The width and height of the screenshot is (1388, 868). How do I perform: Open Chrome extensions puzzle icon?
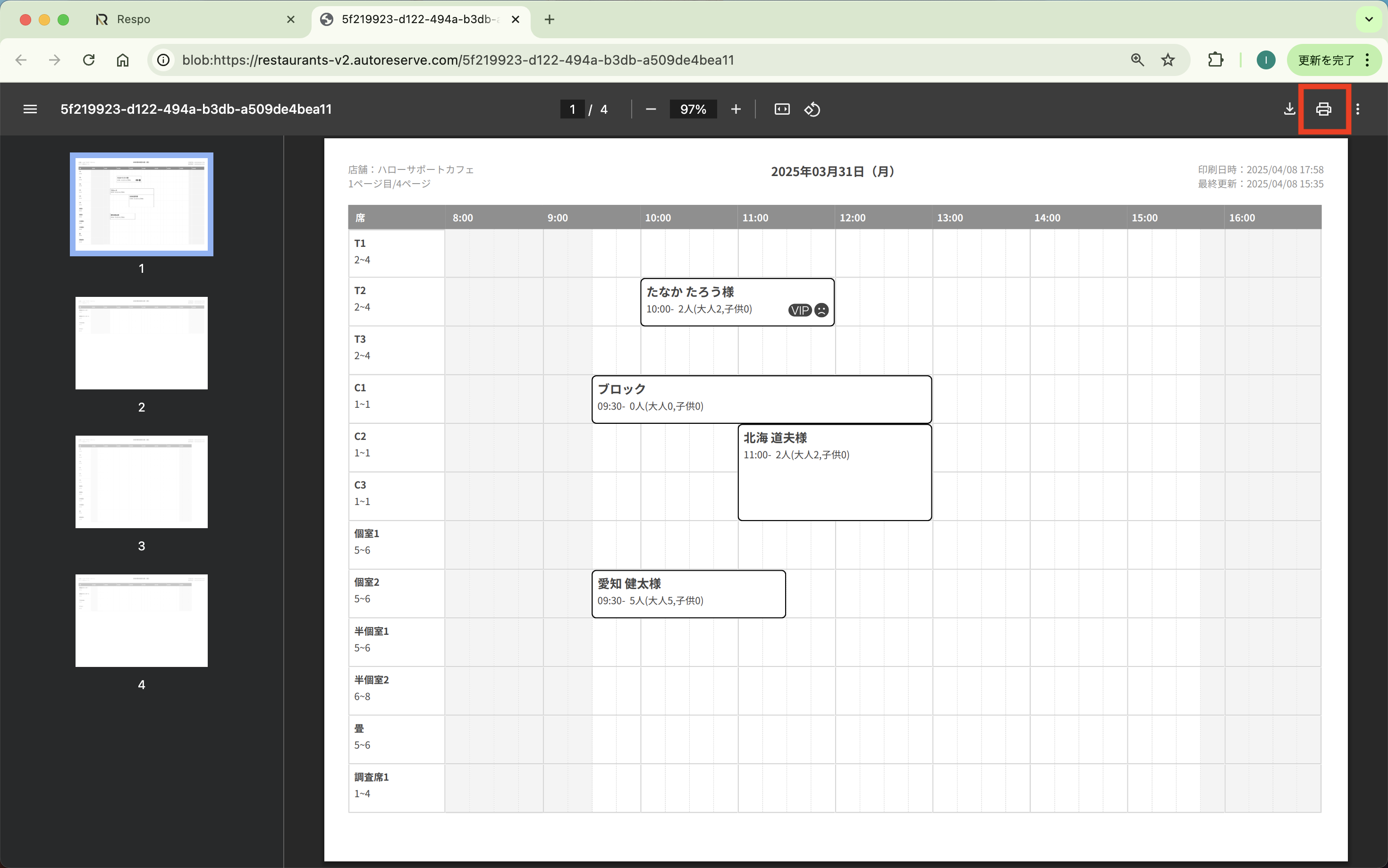point(1215,59)
